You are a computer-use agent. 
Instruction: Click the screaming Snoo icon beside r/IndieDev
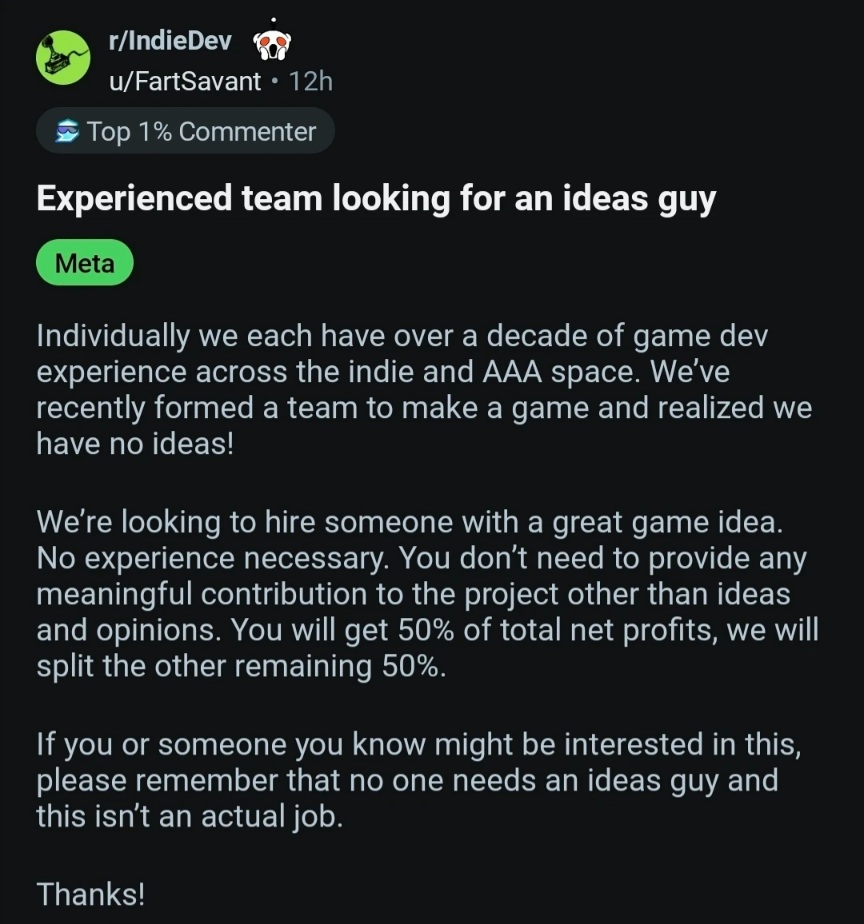click(271, 44)
